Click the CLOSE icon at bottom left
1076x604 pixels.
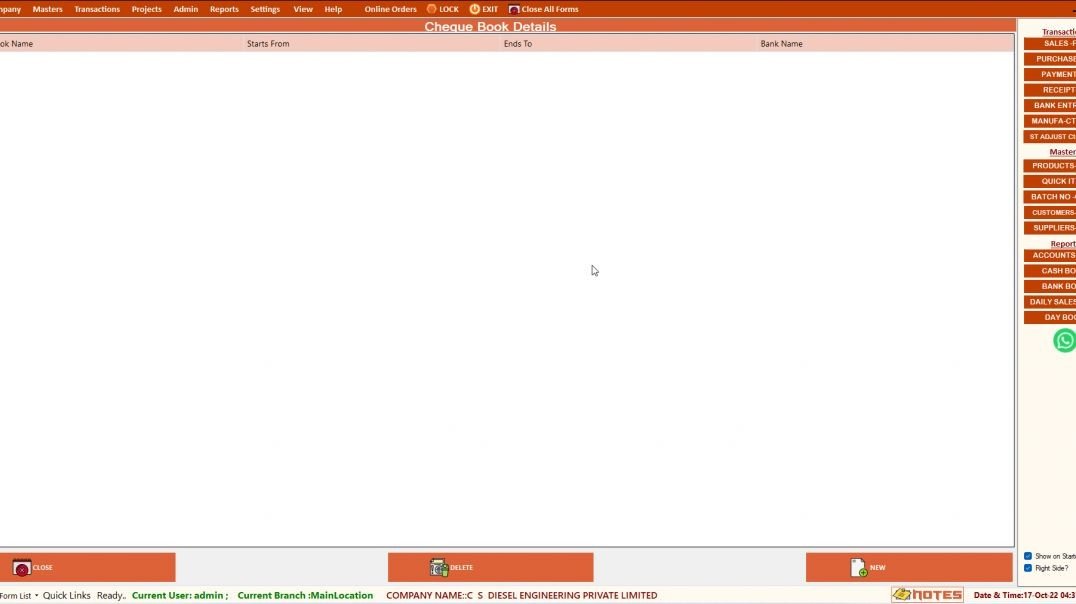[21, 567]
